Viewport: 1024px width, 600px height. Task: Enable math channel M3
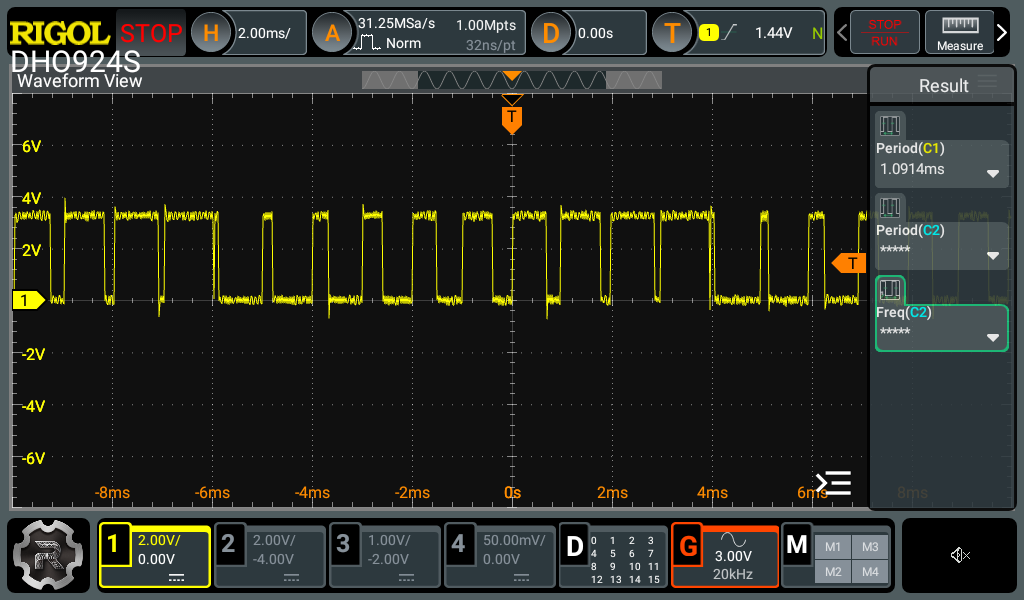[x=870, y=547]
